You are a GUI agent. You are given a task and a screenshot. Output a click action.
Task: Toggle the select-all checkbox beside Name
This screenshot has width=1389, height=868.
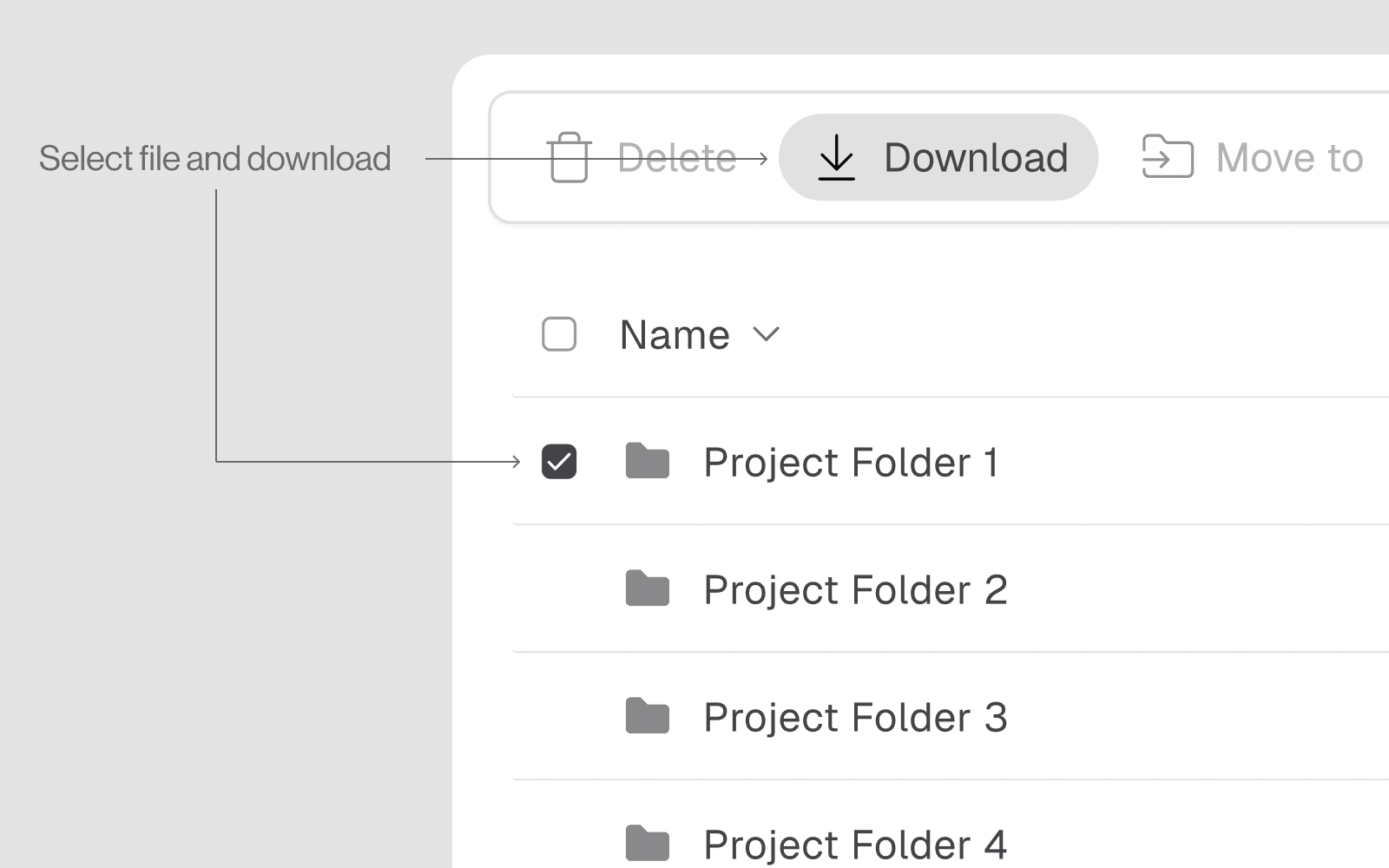coord(559,334)
